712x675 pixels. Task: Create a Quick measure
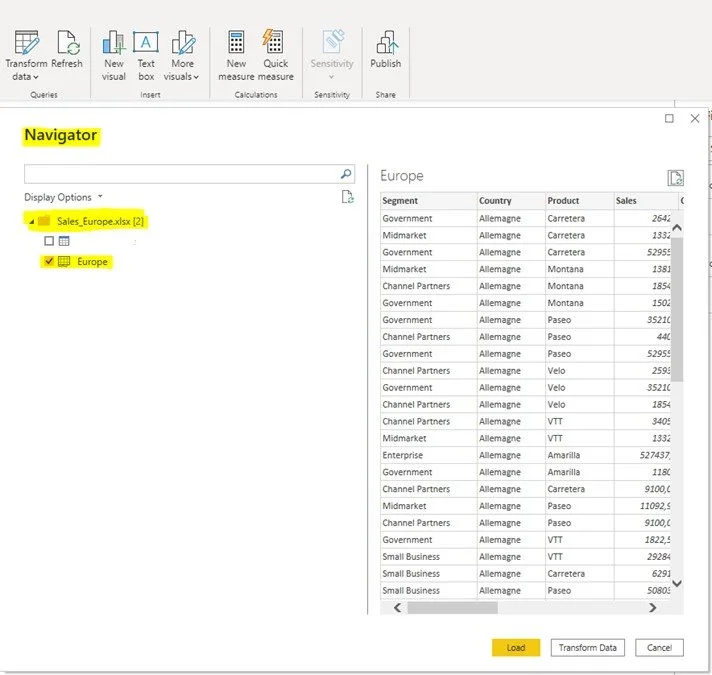tap(275, 55)
